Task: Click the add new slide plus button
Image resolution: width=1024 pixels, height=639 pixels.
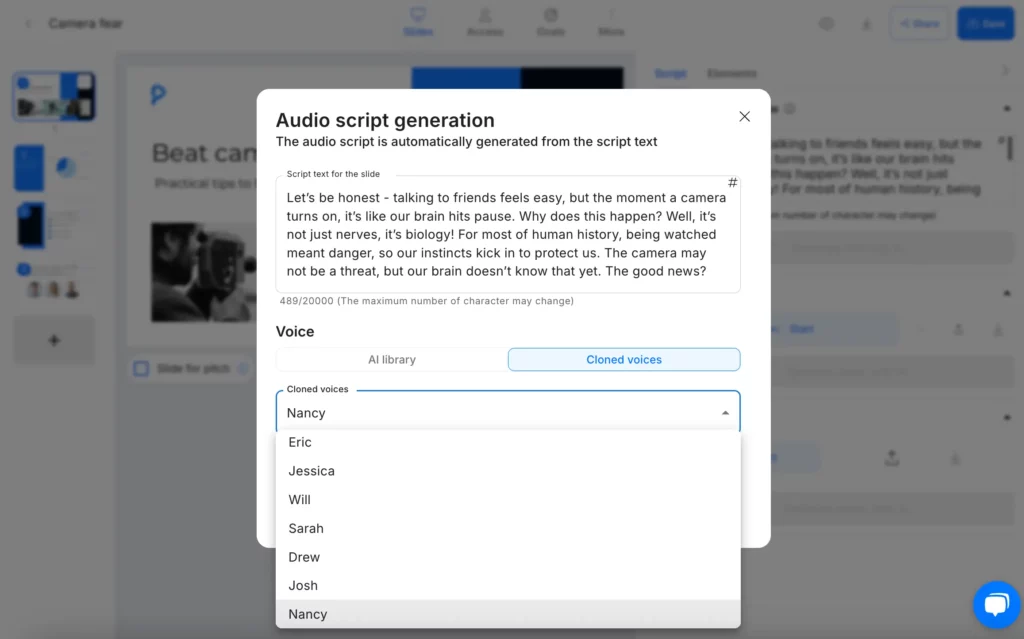Action: 54,341
